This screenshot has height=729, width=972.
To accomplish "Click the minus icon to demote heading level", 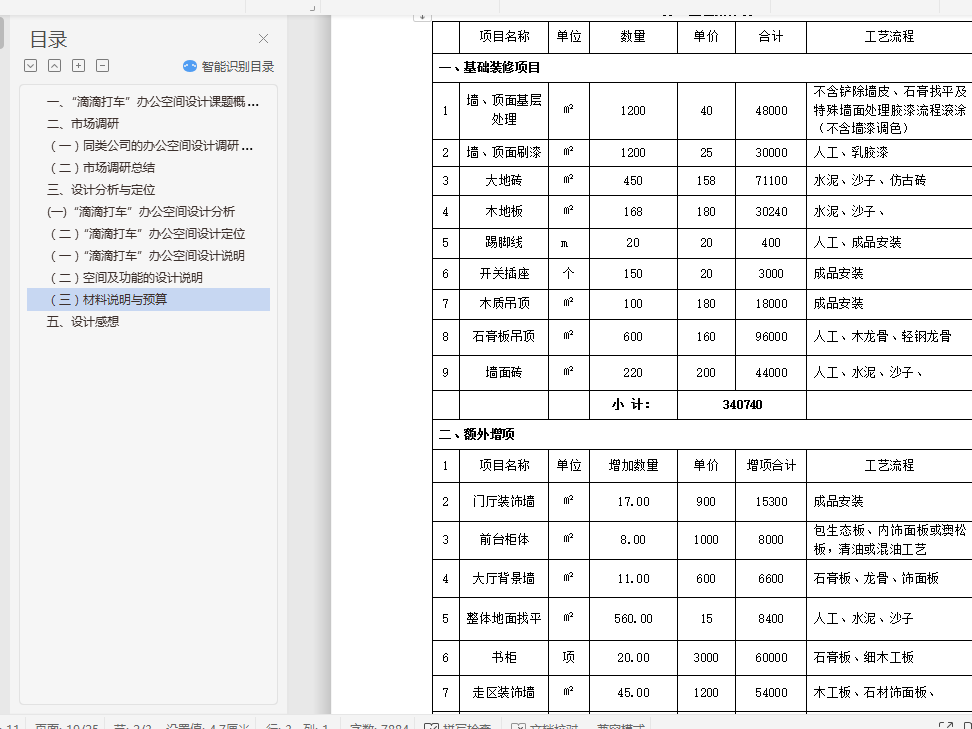I will pyautogui.click(x=103, y=66).
